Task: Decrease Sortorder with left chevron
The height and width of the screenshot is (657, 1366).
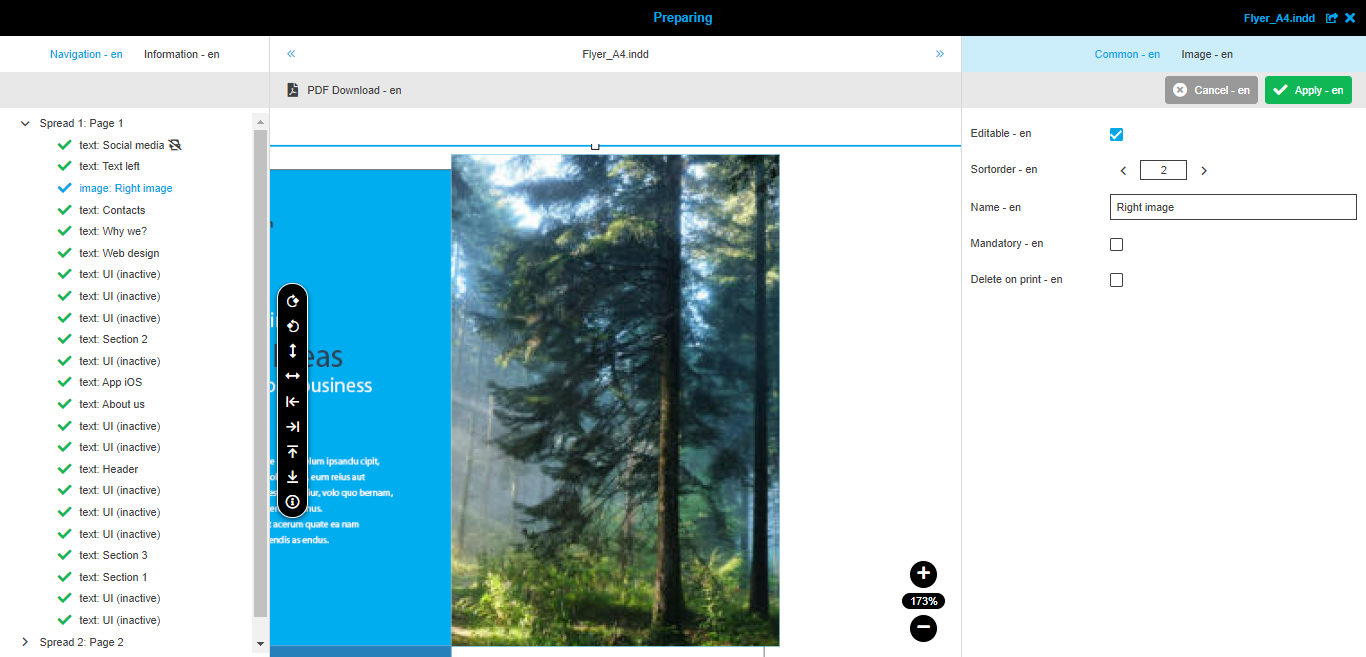Action: click(1123, 171)
